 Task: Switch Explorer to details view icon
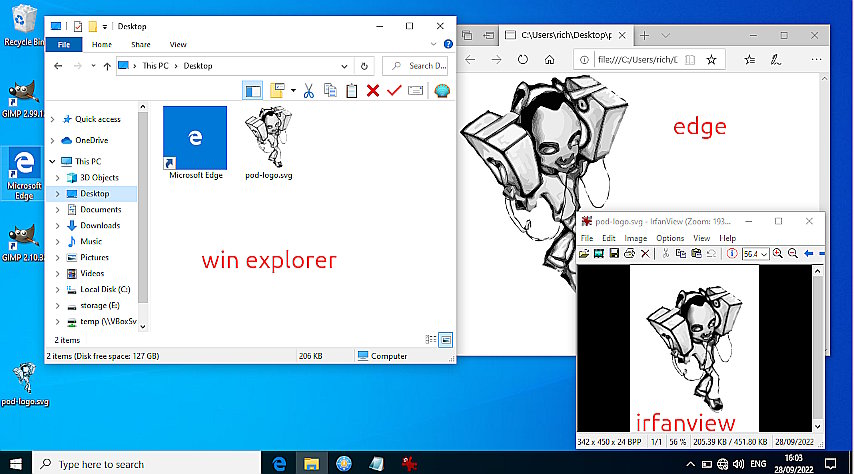click(431, 339)
